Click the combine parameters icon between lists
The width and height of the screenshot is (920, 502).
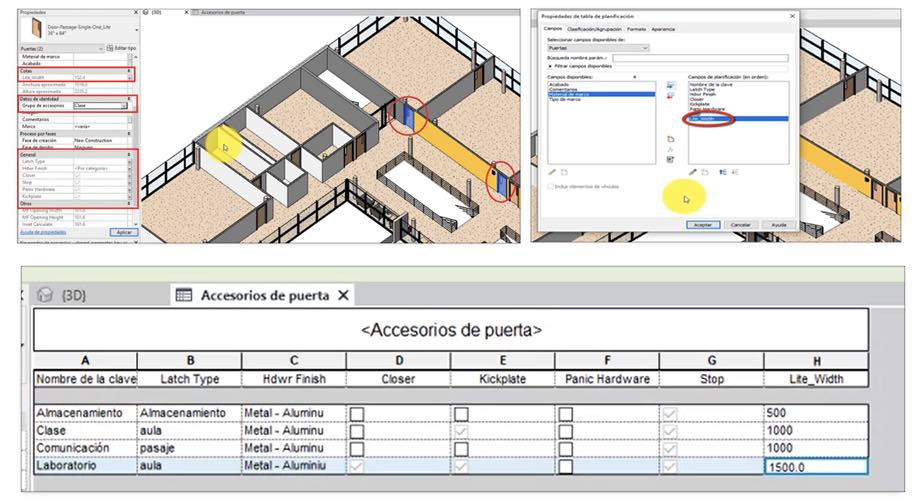click(671, 160)
